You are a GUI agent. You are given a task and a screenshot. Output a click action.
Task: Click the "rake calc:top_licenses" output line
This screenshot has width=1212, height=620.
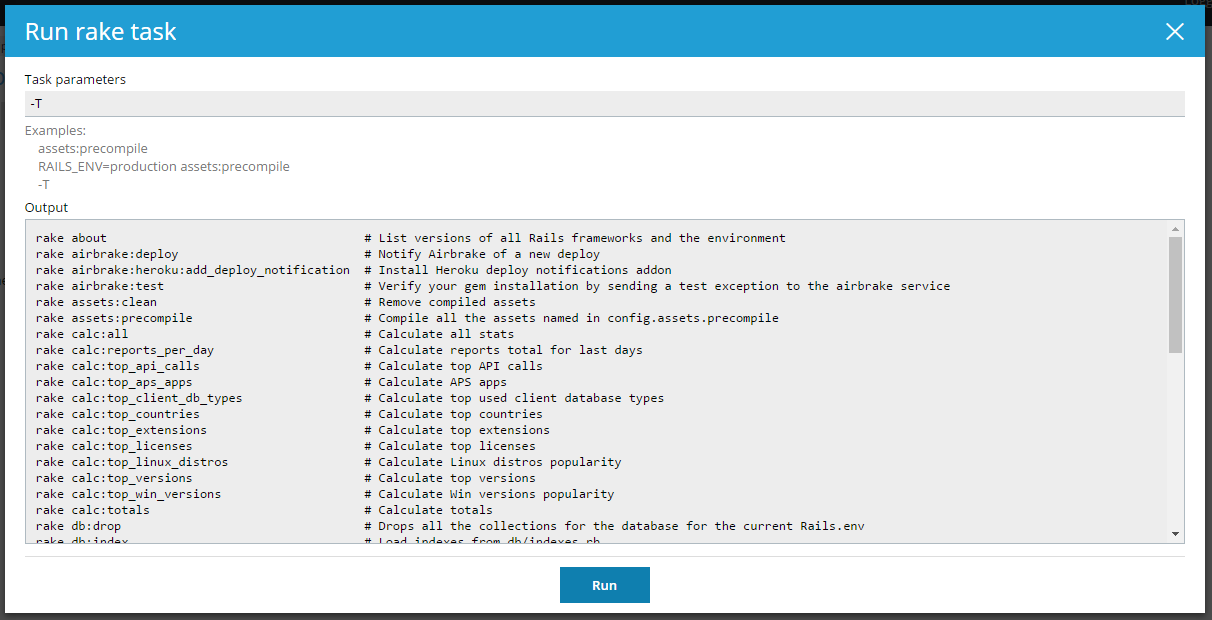point(114,446)
